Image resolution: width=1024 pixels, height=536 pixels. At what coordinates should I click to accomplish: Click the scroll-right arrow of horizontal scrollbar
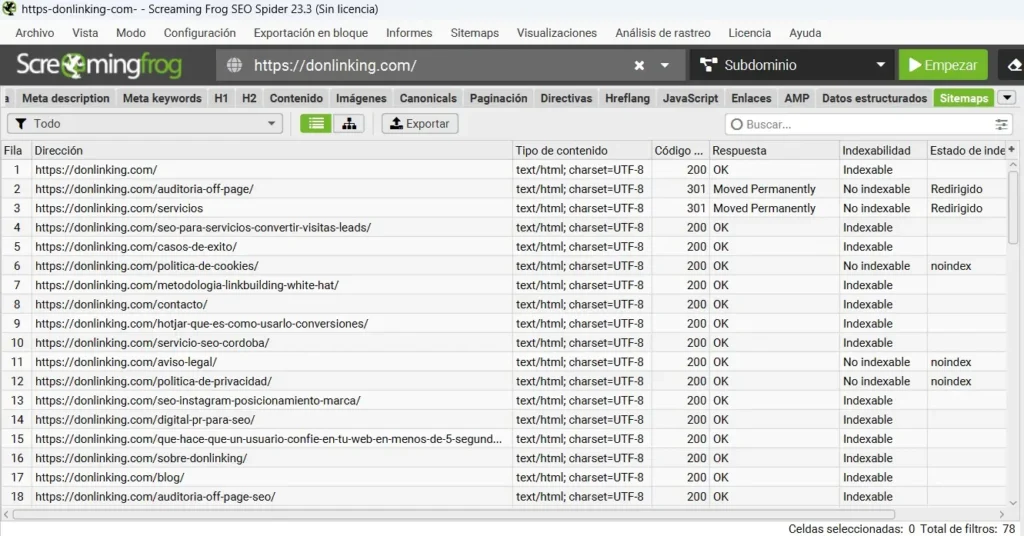[x=1002, y=514]
